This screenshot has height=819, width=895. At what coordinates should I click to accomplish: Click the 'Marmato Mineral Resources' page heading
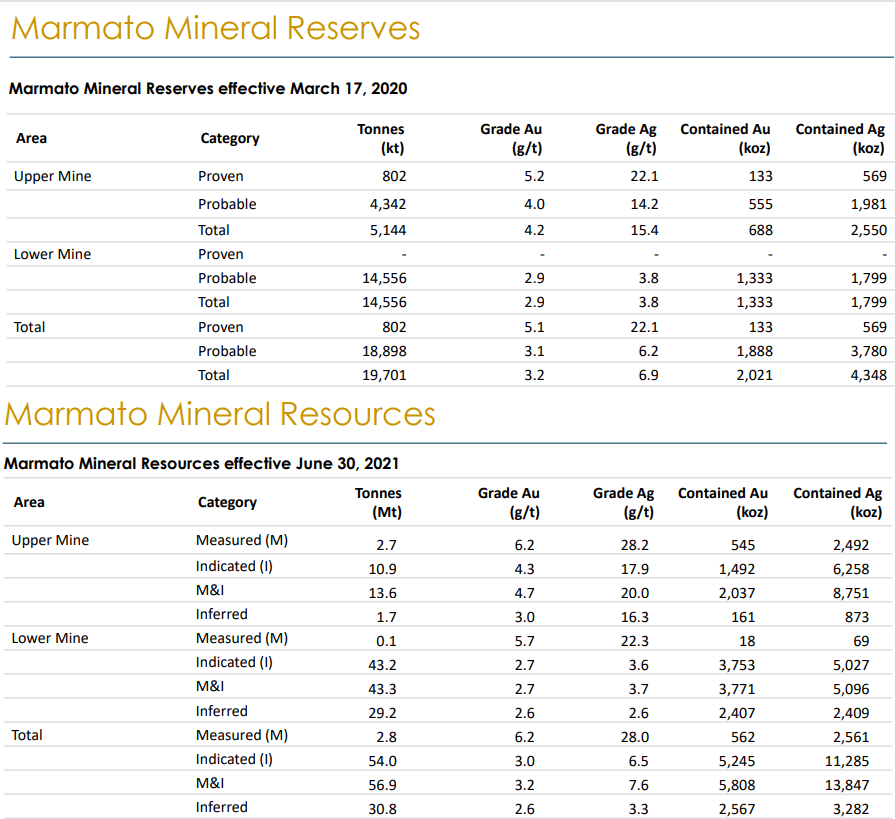[220, 414]
